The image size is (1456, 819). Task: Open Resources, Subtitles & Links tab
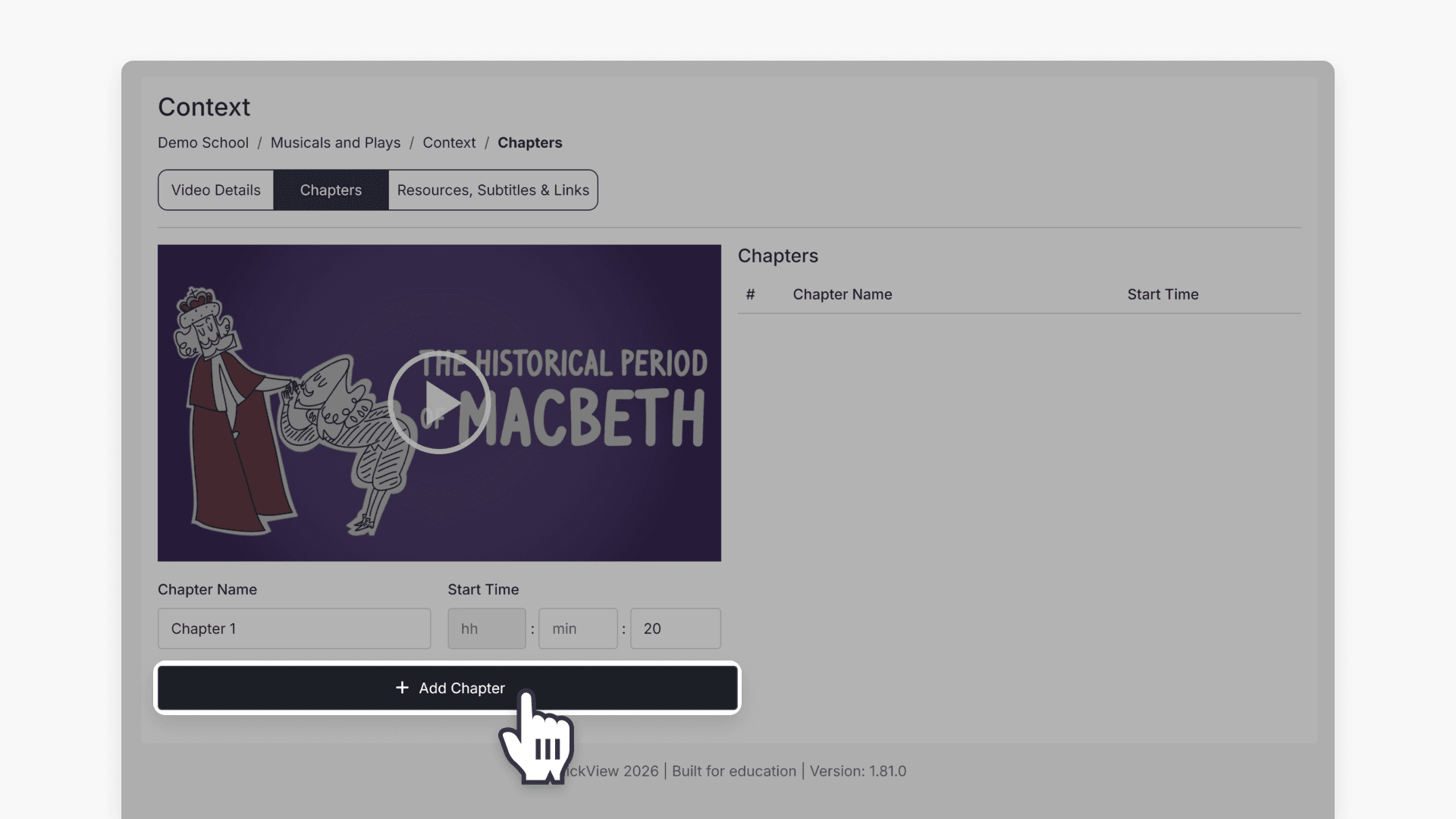[493, 190]
